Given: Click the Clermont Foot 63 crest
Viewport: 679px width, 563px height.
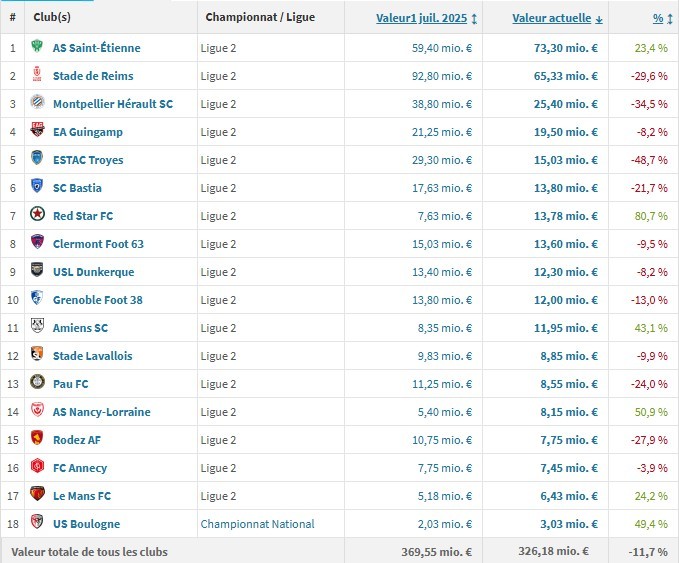Looking at the screenshot, I should click(37, 242).
